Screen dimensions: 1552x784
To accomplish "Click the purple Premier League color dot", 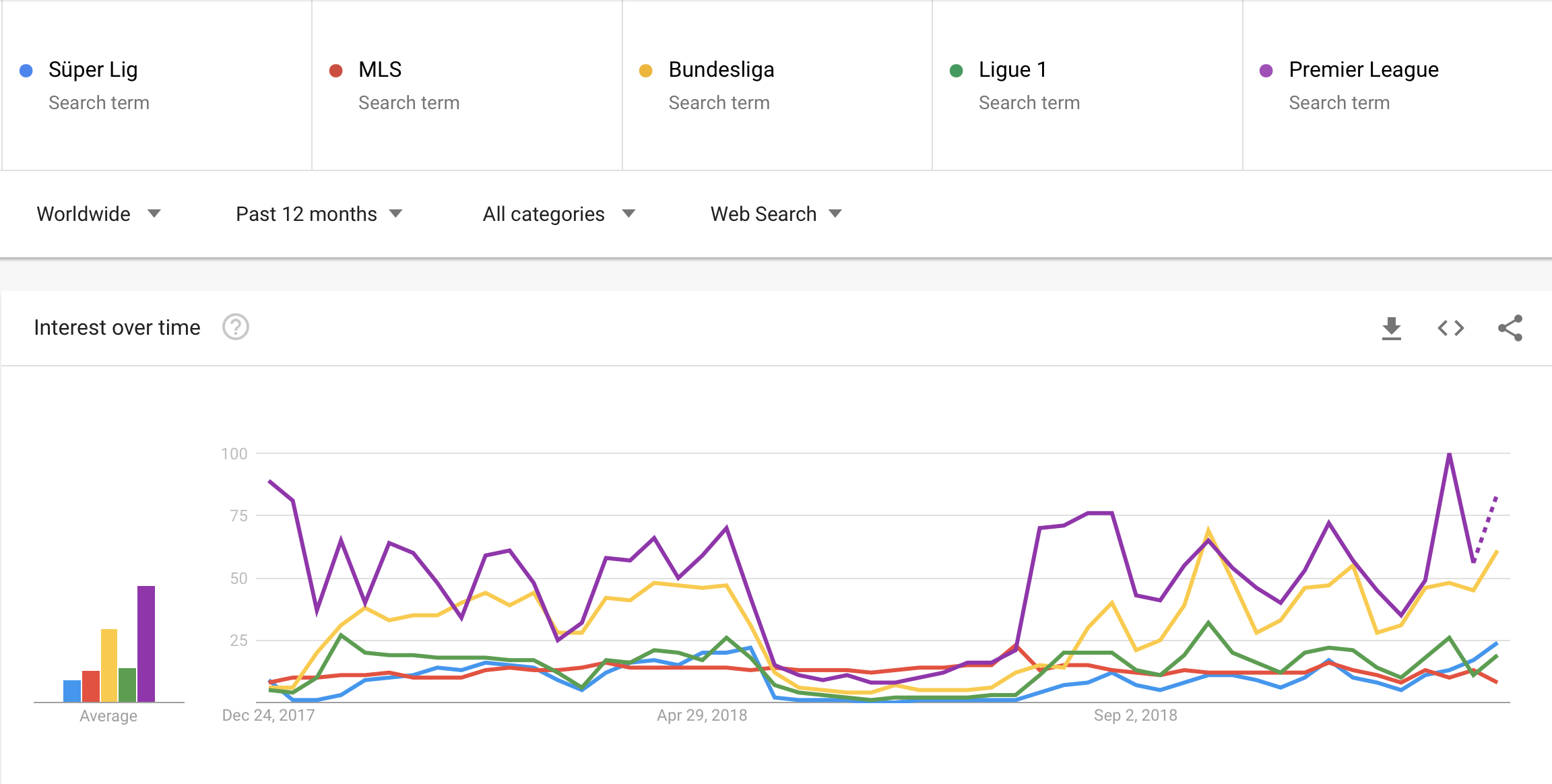I will 1266,71.
